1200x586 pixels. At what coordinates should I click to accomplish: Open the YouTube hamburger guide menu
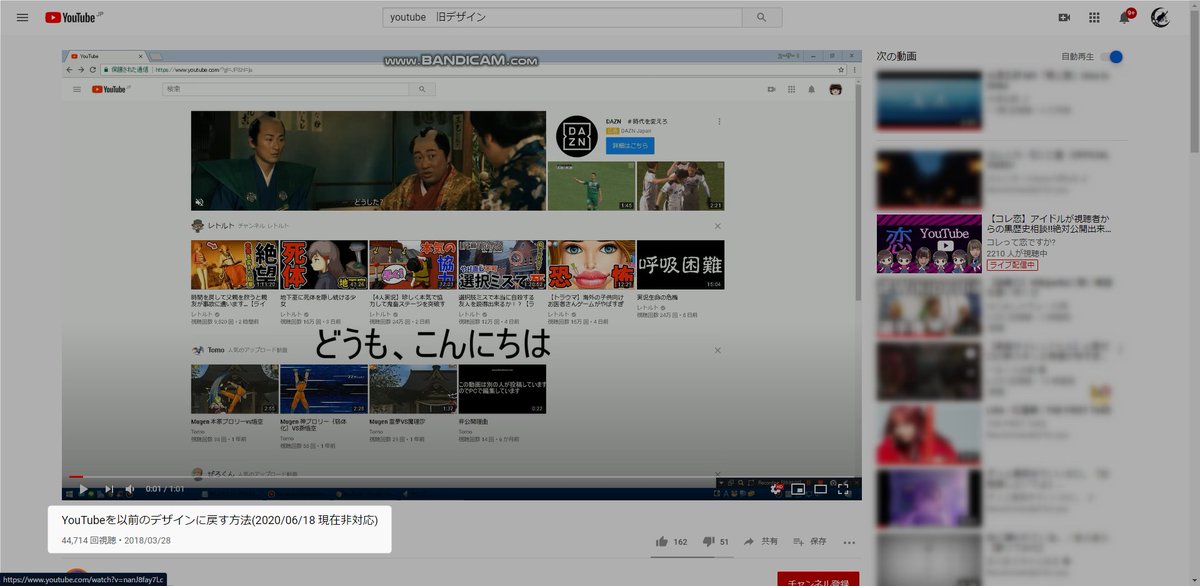(22, 18)
